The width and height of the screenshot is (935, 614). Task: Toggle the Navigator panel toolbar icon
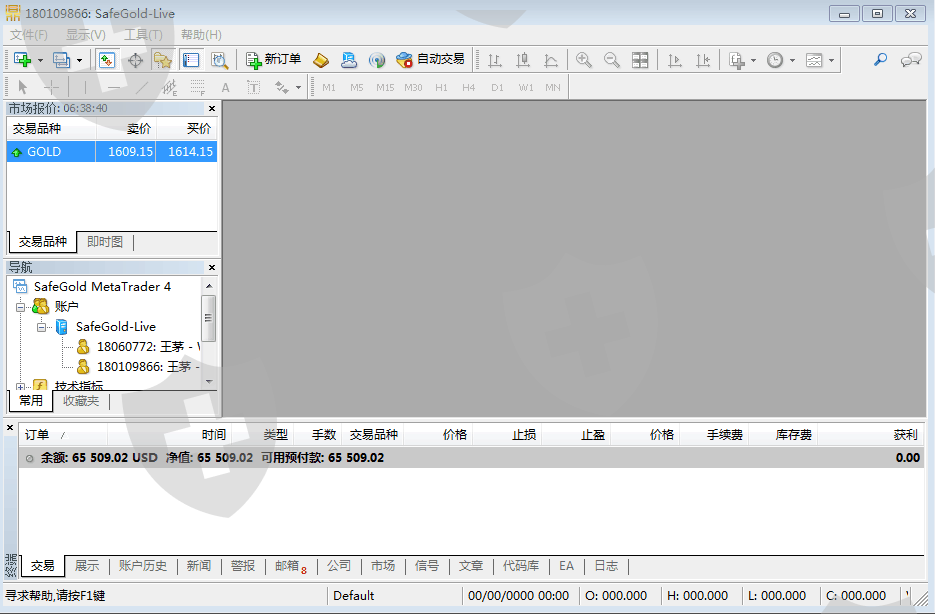(162, 60)
